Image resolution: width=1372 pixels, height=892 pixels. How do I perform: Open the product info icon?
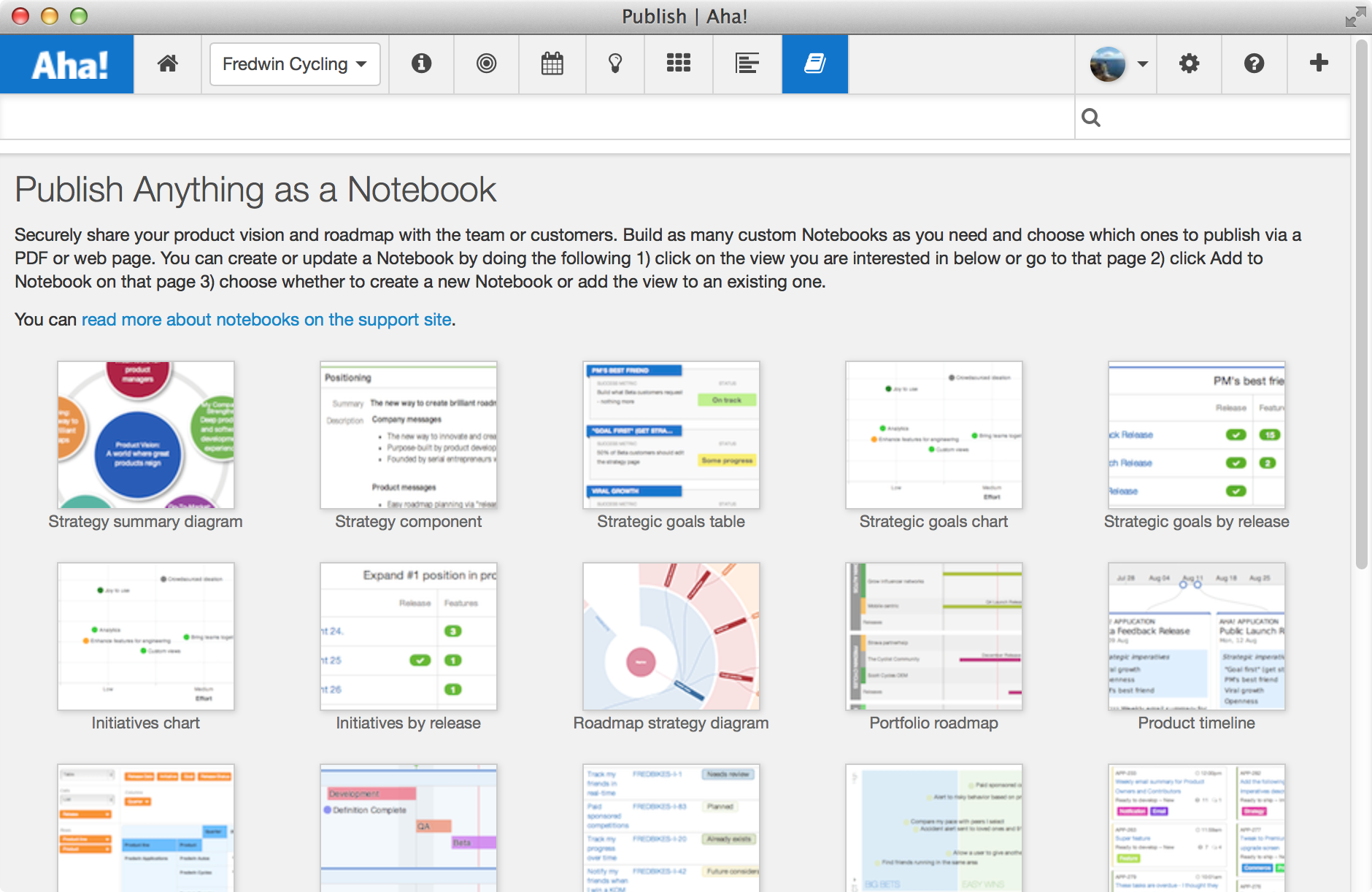click(x=421, y=64)
